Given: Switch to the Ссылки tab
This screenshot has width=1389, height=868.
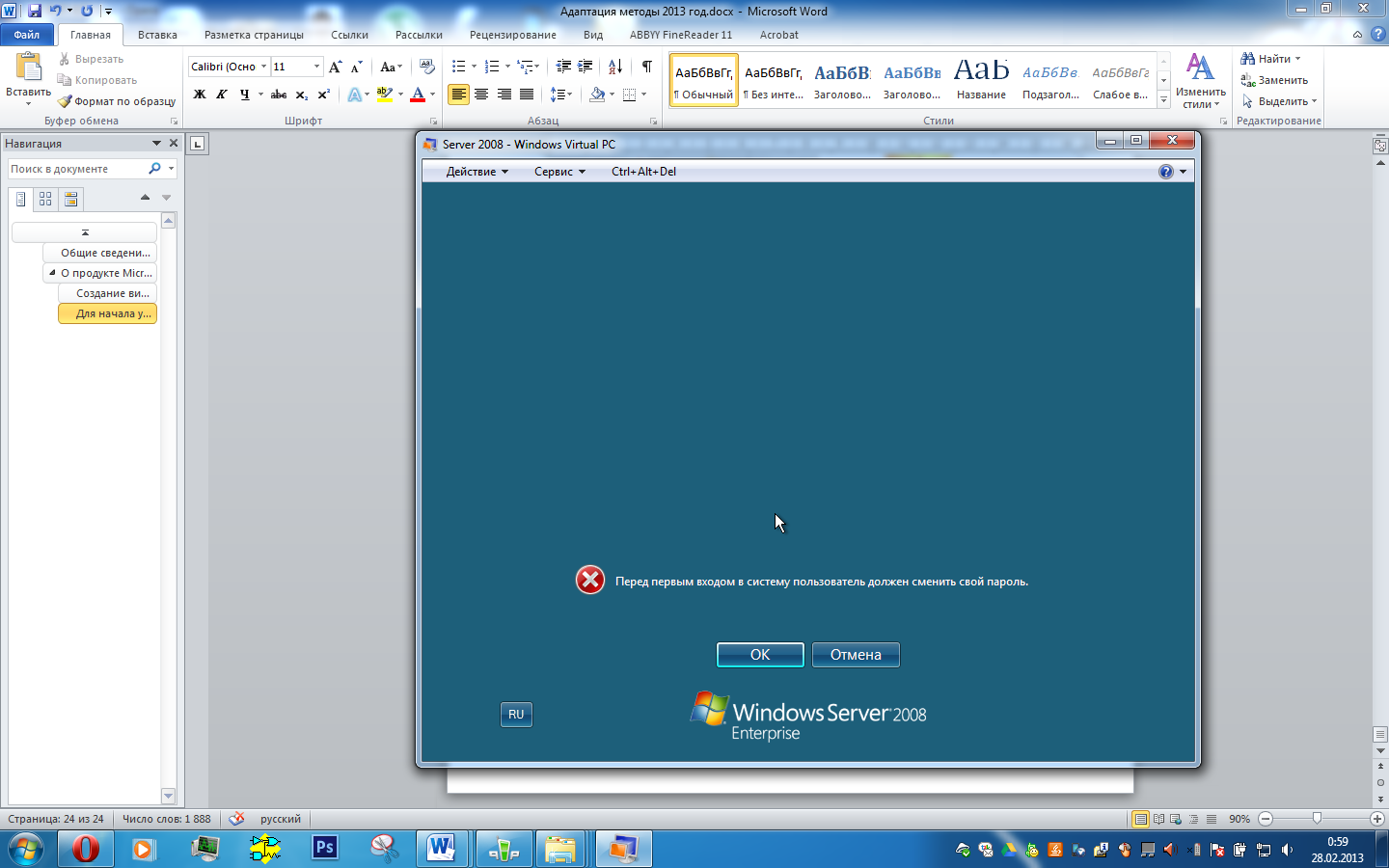Looking at the screenshot, I should coord(349,35).
